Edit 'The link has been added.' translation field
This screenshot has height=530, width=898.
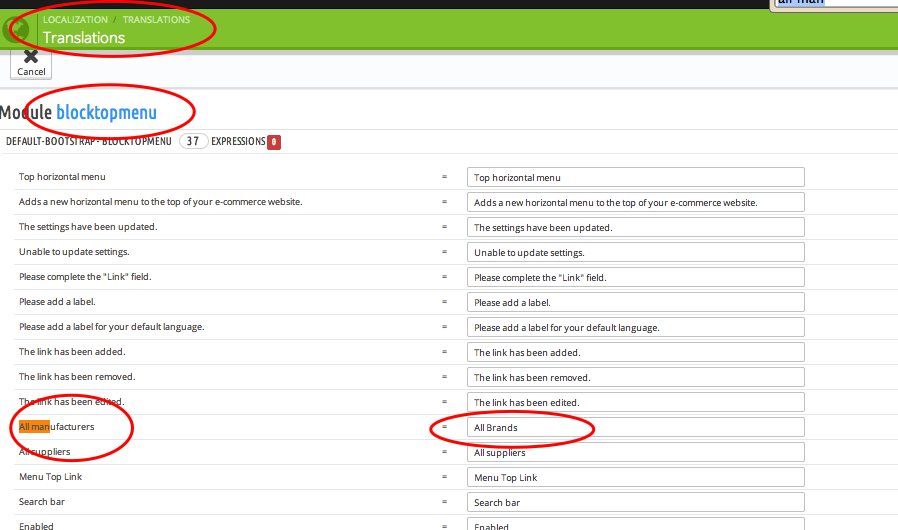pyautogui.click(x=636, y=352)
